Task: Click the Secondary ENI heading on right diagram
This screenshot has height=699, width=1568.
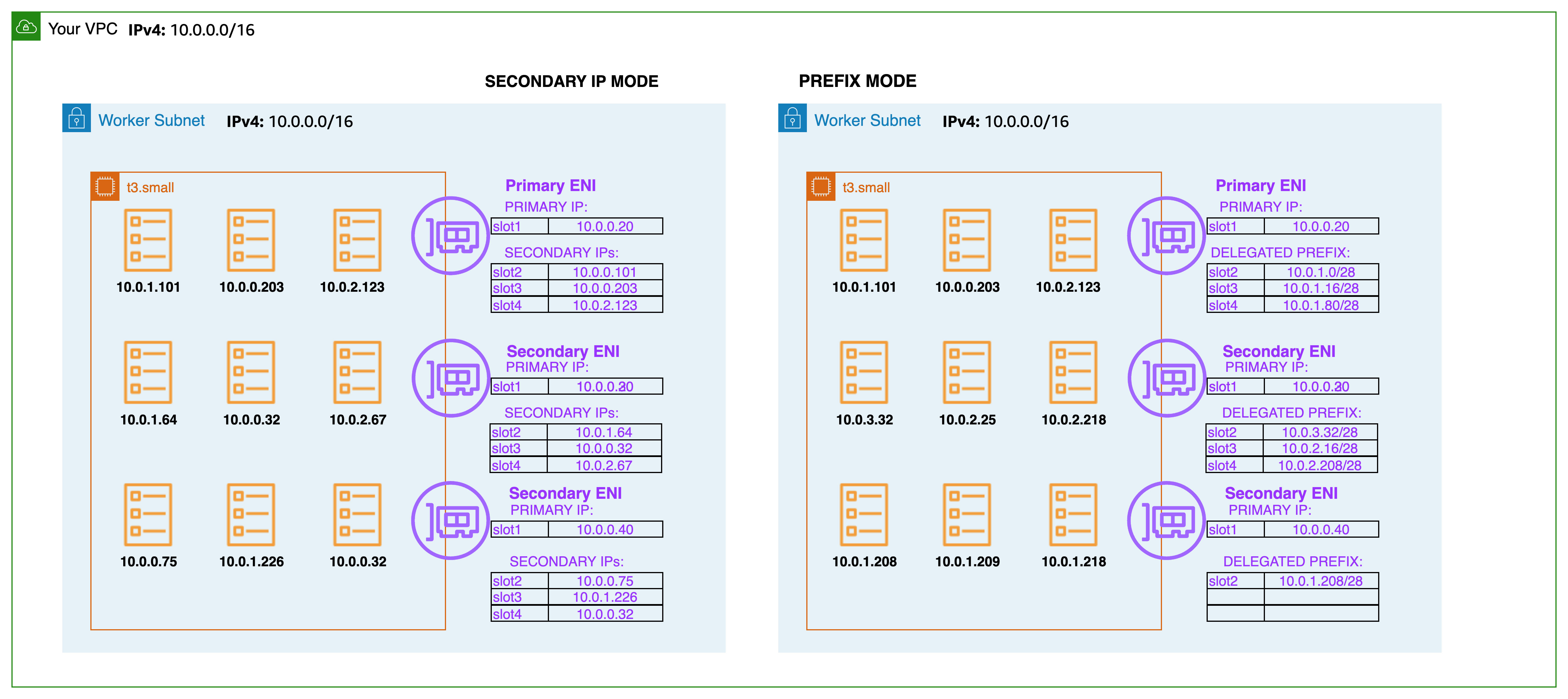Action: [1279, 351]
